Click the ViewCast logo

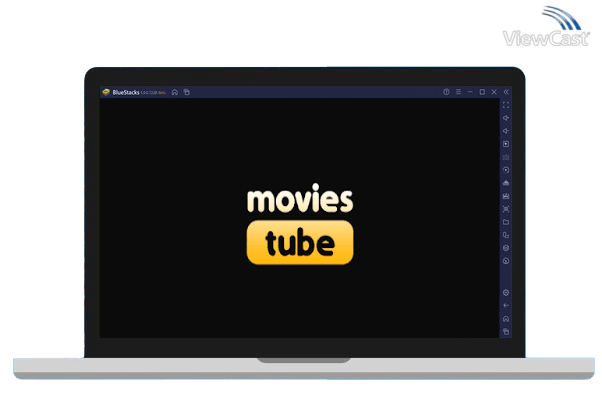point(546,26)
